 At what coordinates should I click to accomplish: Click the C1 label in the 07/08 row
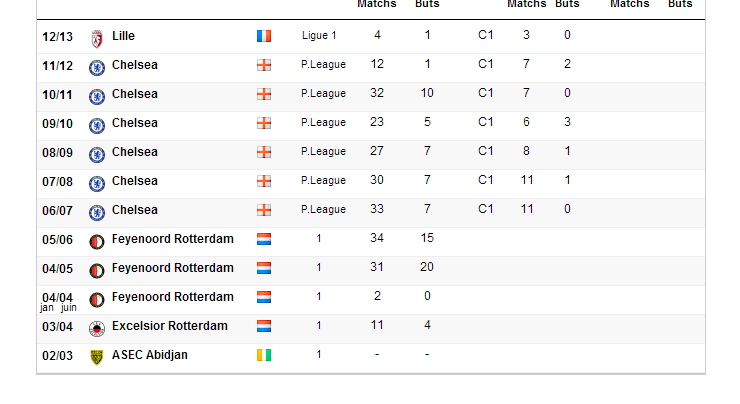486,180
